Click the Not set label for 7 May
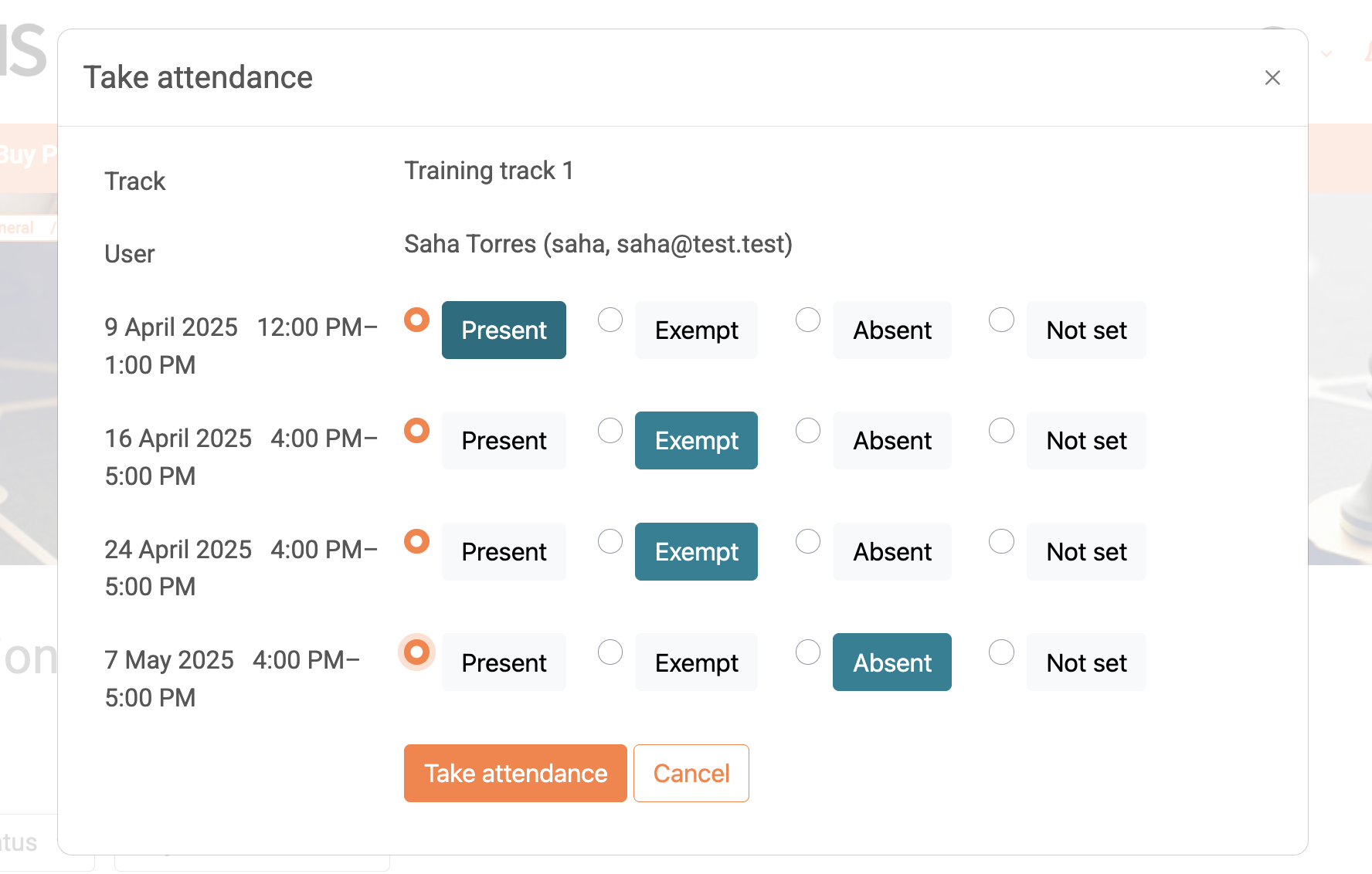The height and width of the screenshot is (874, 1372). coord(1086,662)
